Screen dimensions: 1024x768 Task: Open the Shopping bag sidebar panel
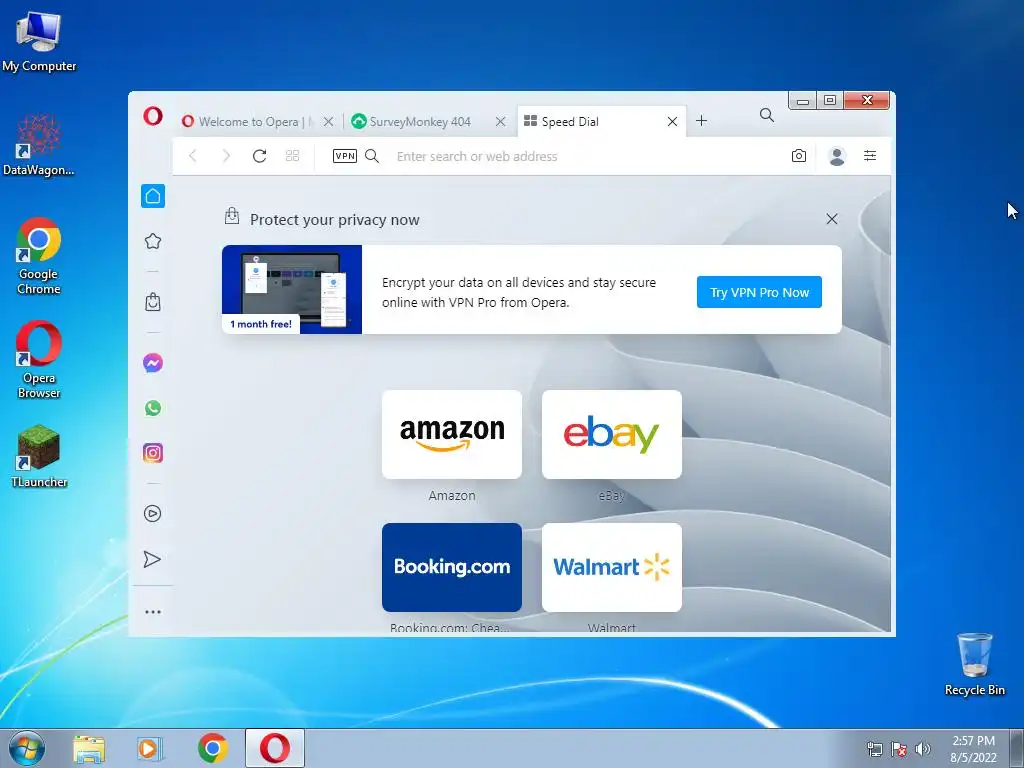[153, 302]
